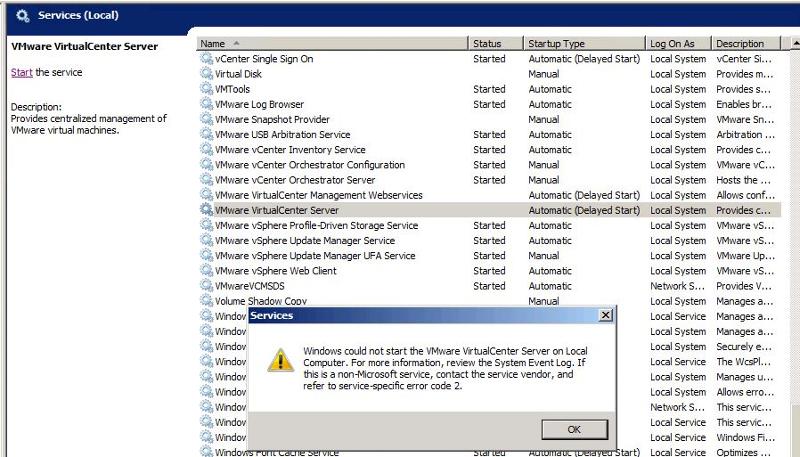800x457 pixels.
Task: Click OK in the Services error dialog
Action: pyautogui.click(x=574, y=429)
